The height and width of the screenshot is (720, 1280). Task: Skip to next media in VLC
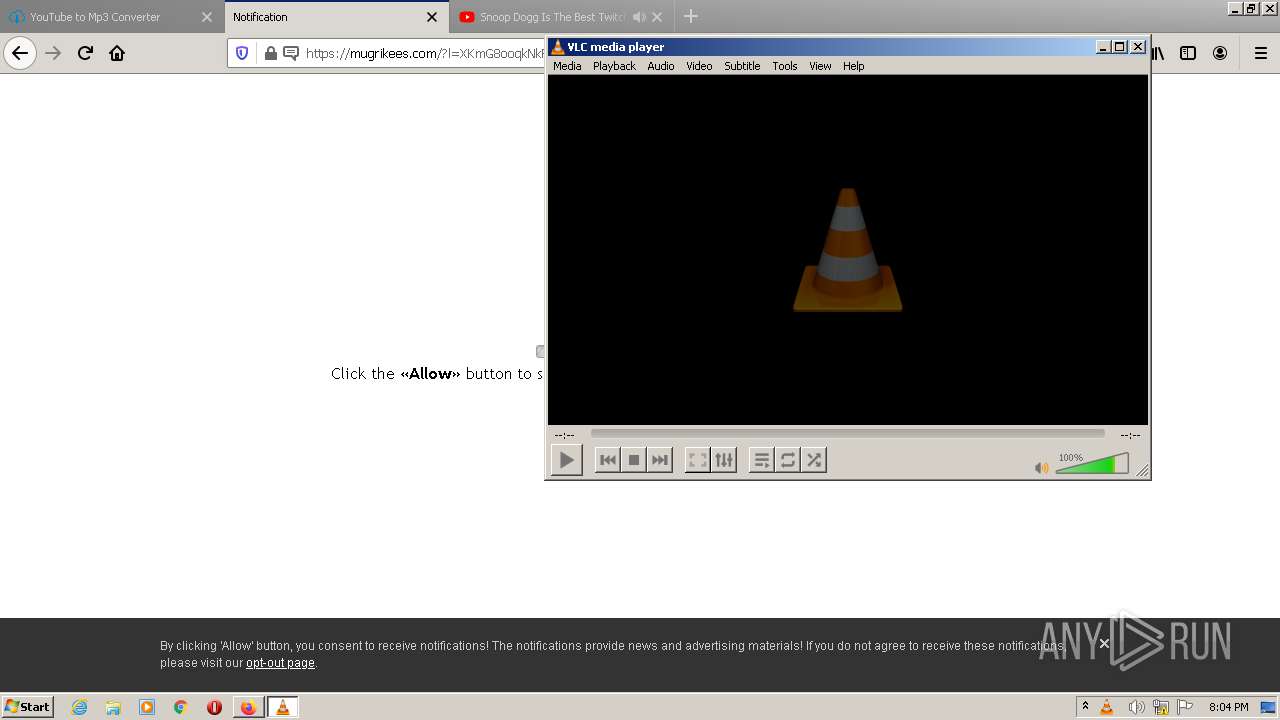[x=660, y=460]
